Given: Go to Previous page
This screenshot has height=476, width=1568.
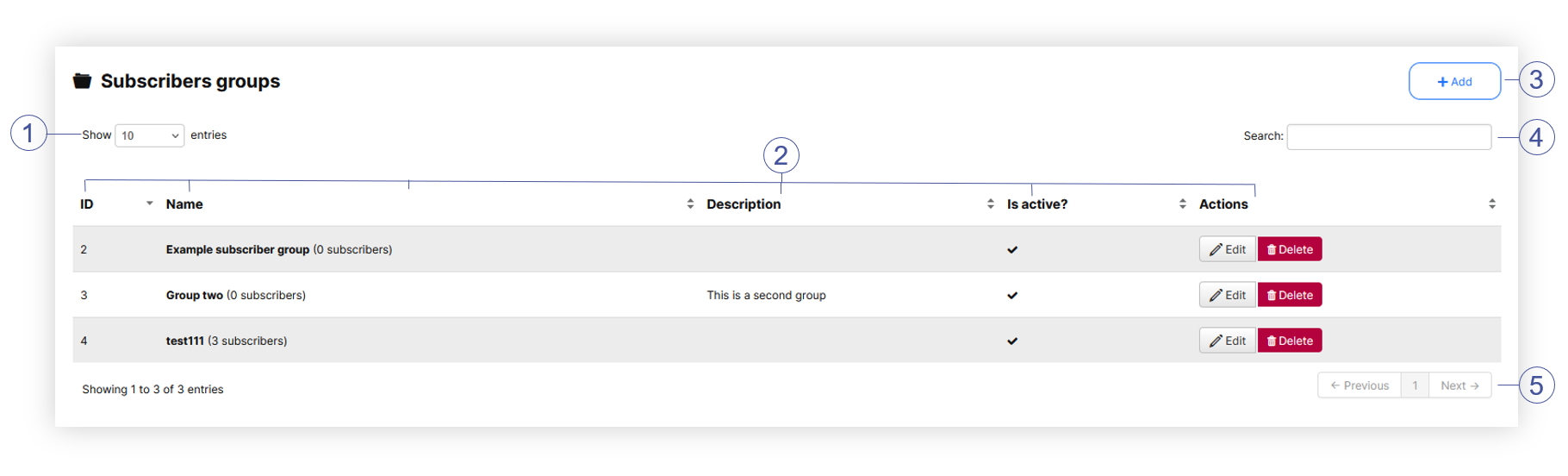Looking at the screenshot, I should (x=1359, y=385).
